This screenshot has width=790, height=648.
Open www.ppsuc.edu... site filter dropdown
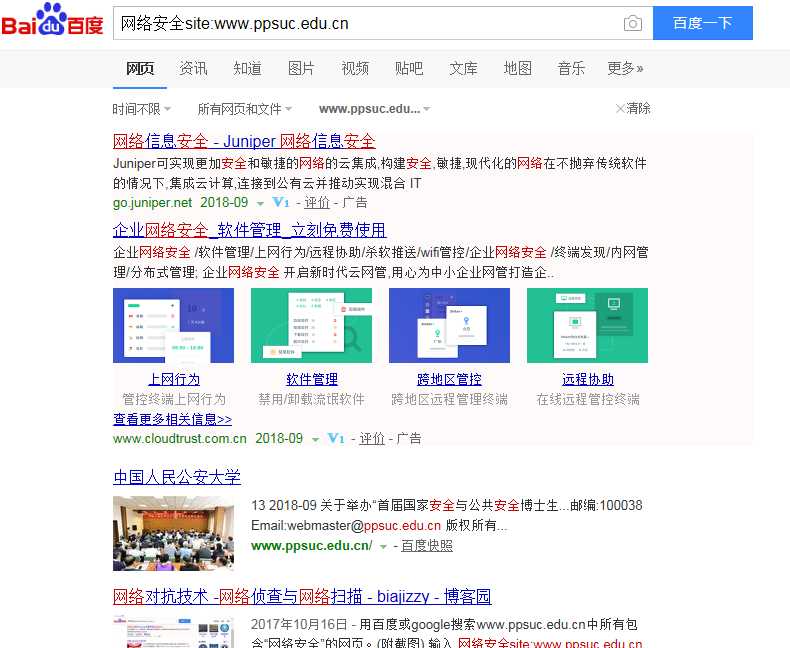374,109
